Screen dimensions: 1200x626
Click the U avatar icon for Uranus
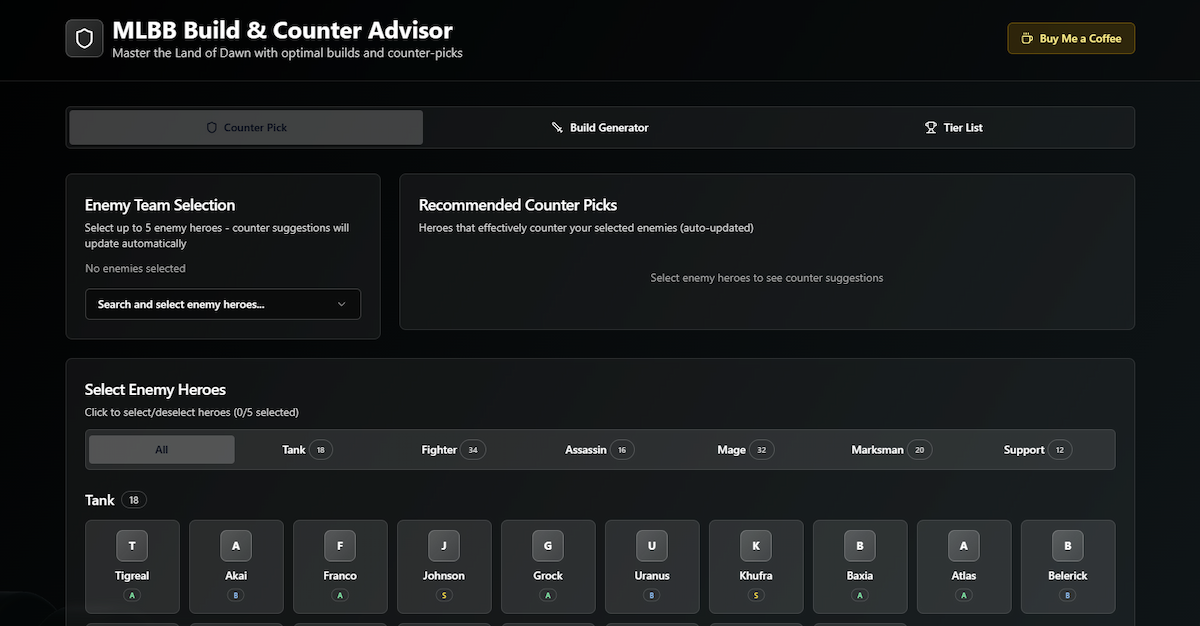pyautogui.click(x=652, y=546)
